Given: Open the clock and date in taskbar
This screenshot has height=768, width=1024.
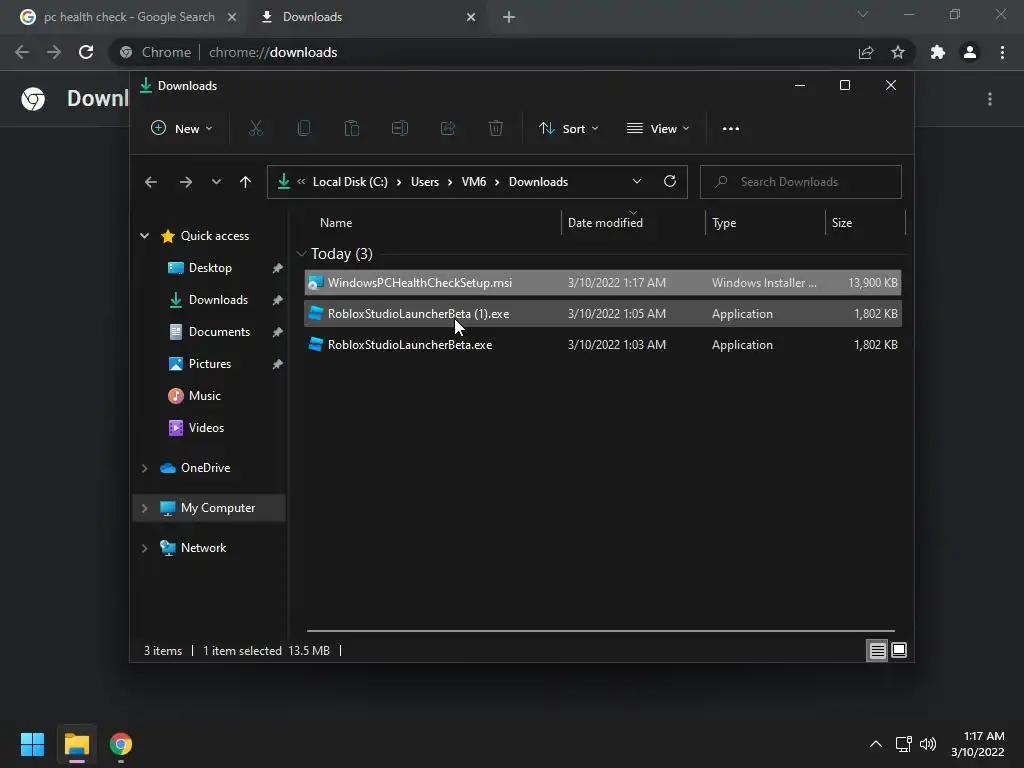Looking at the screenshot, I should pyautogui.click(x=978, y=744).
